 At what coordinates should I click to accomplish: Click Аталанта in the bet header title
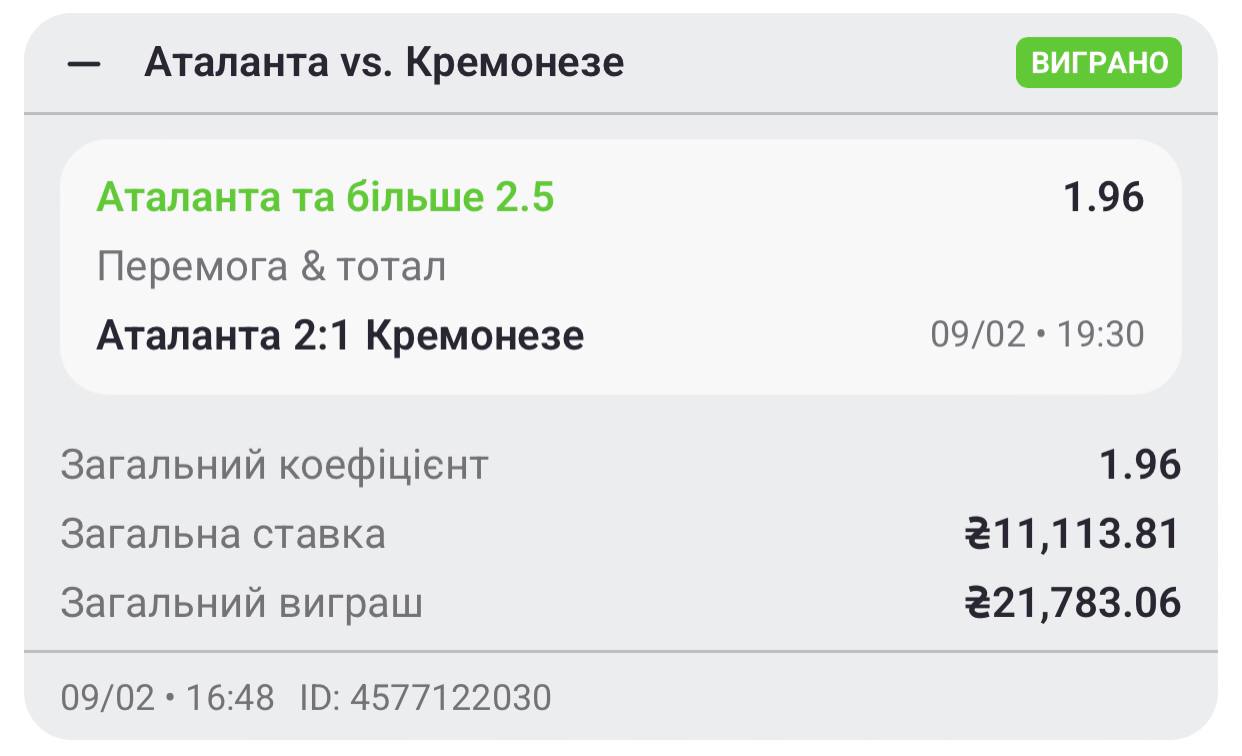236,63
